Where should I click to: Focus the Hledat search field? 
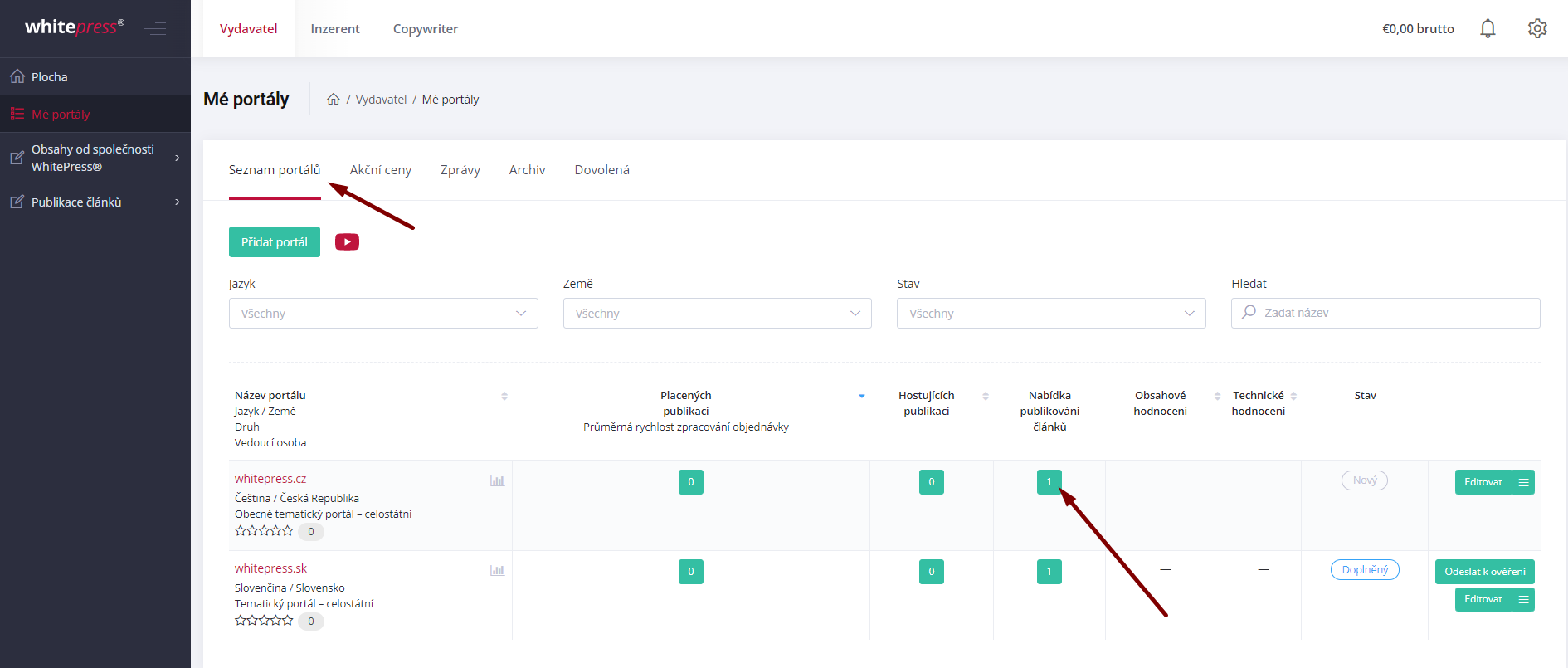[1385, 313]
